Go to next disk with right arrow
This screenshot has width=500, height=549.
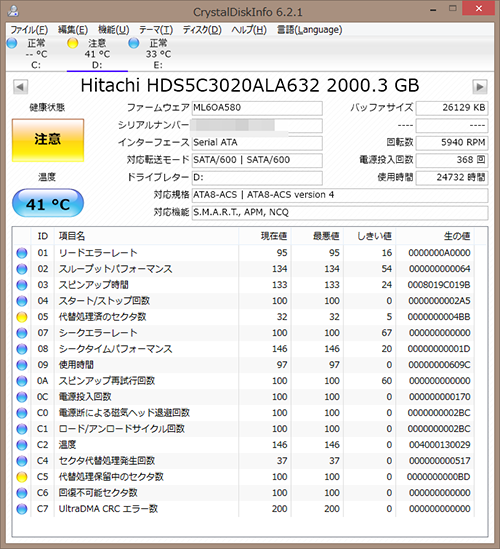click(479, 86)
